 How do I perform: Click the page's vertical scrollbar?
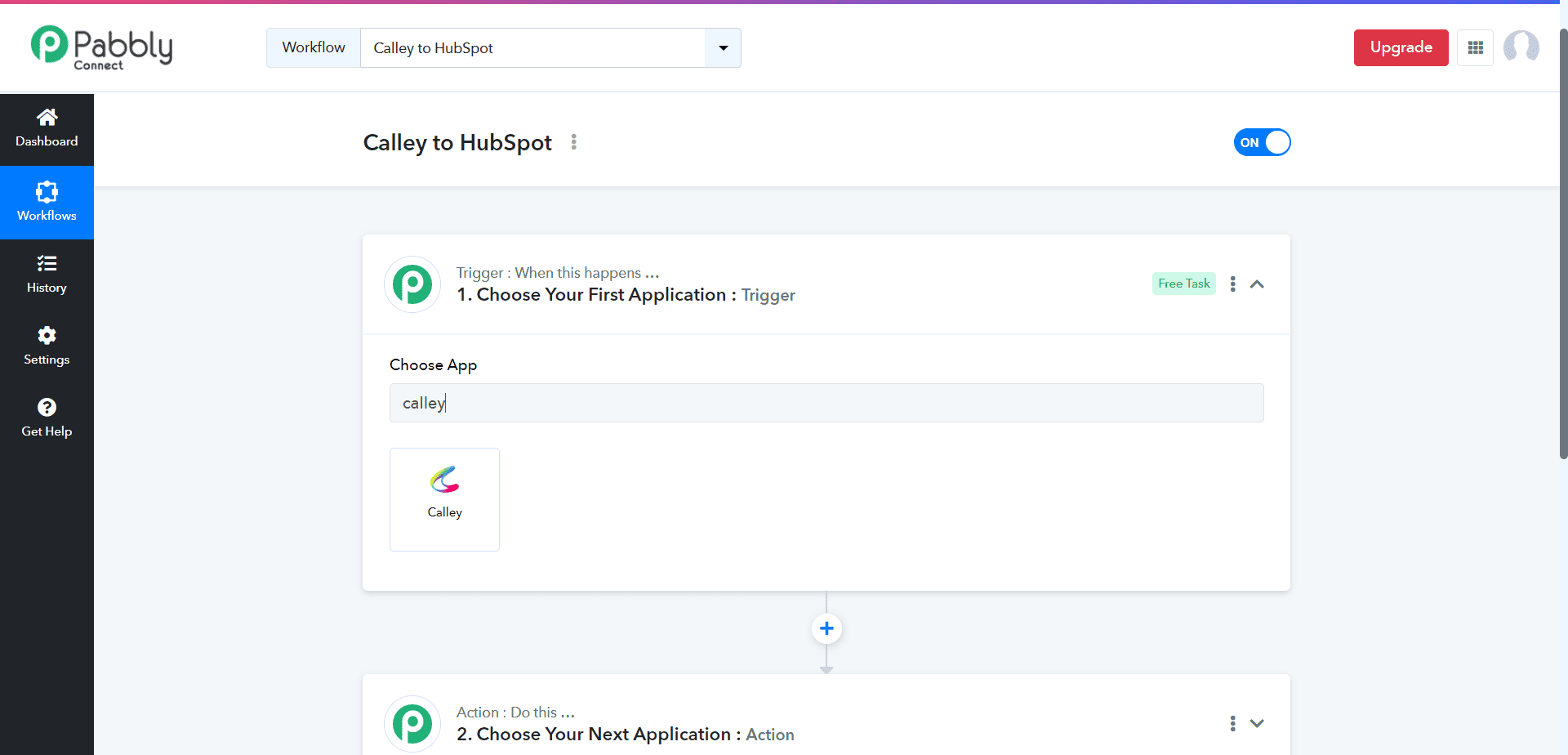tap(1563, 243)
